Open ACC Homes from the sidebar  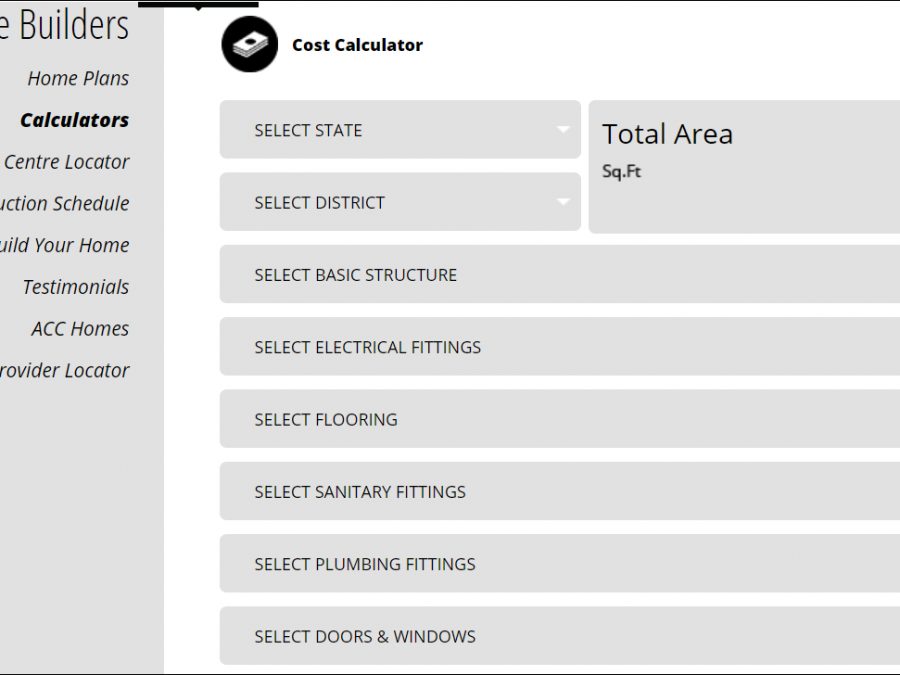tap(80, 329)
